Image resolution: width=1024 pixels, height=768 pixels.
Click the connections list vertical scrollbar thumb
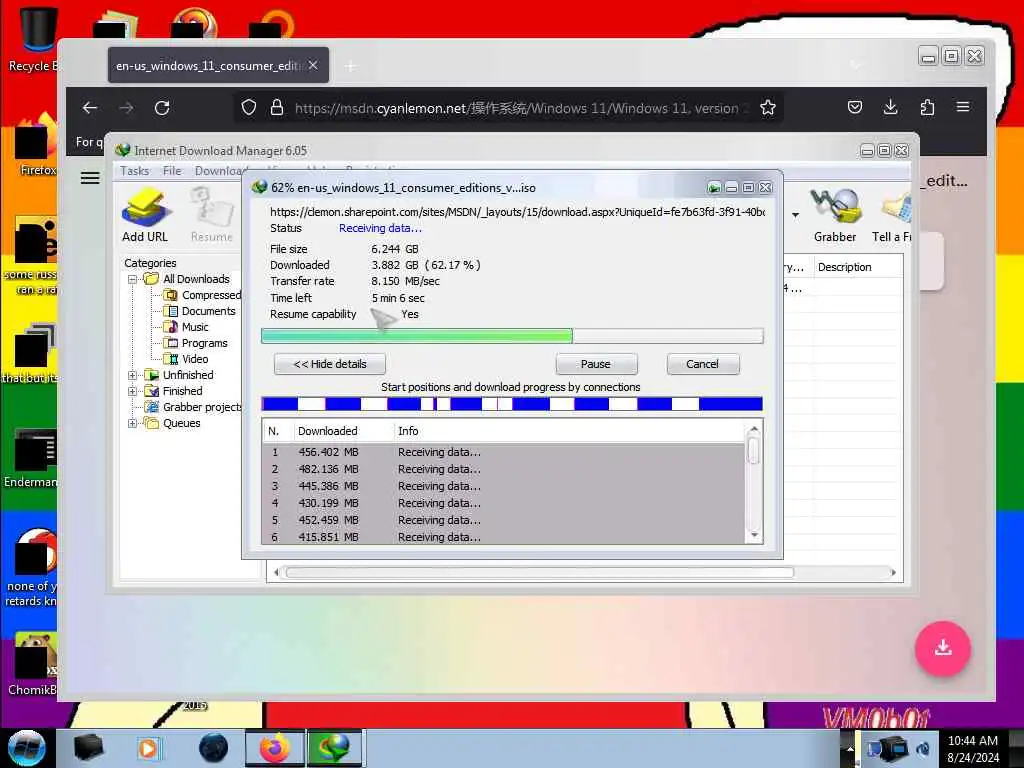[754, 451]
